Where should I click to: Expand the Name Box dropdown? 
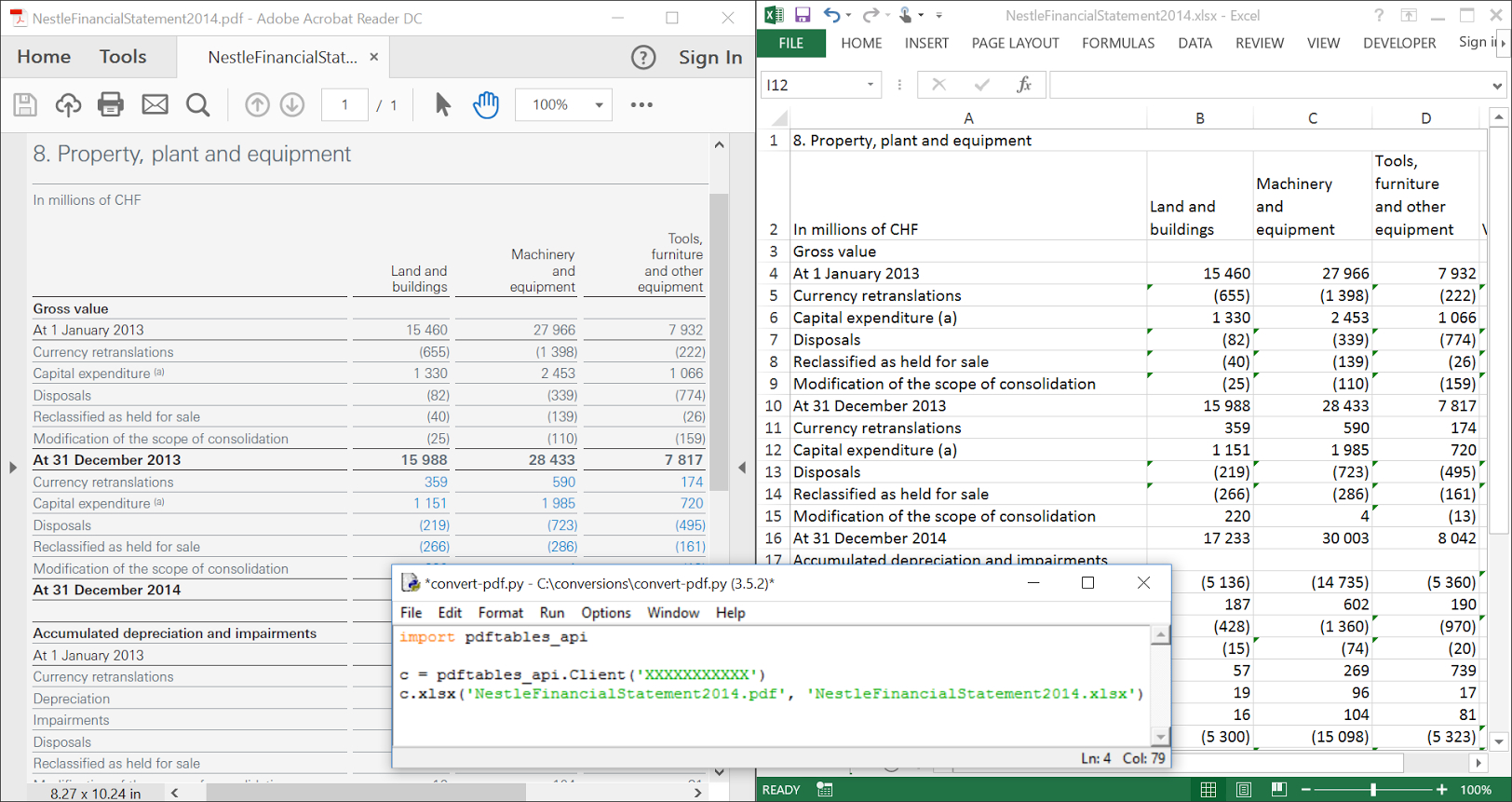click(x=871, y=85)
